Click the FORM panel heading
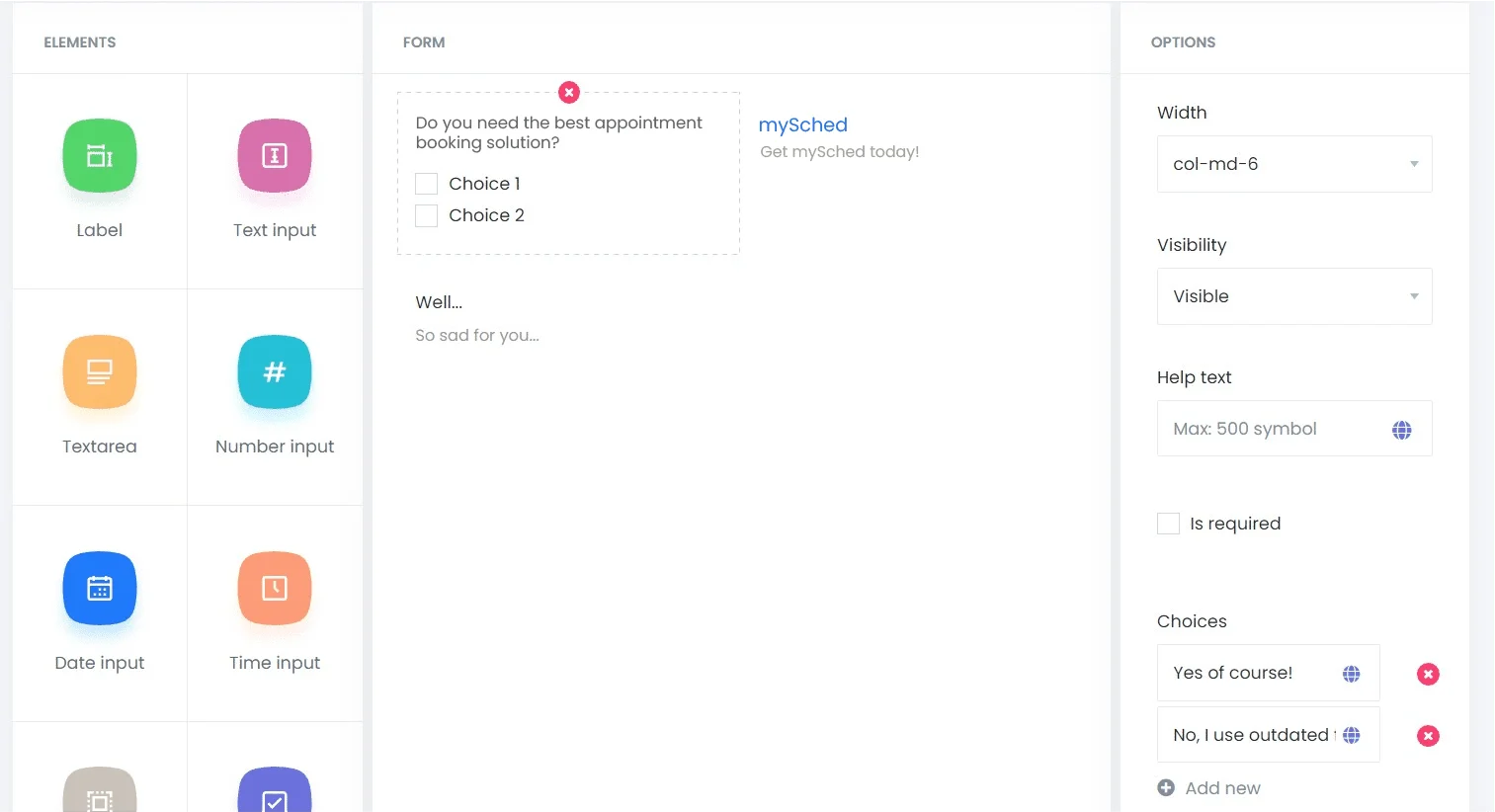Image resolution: width=1495 pixels, height=812 pixels. pyautogui.click(x=424, y=42)
